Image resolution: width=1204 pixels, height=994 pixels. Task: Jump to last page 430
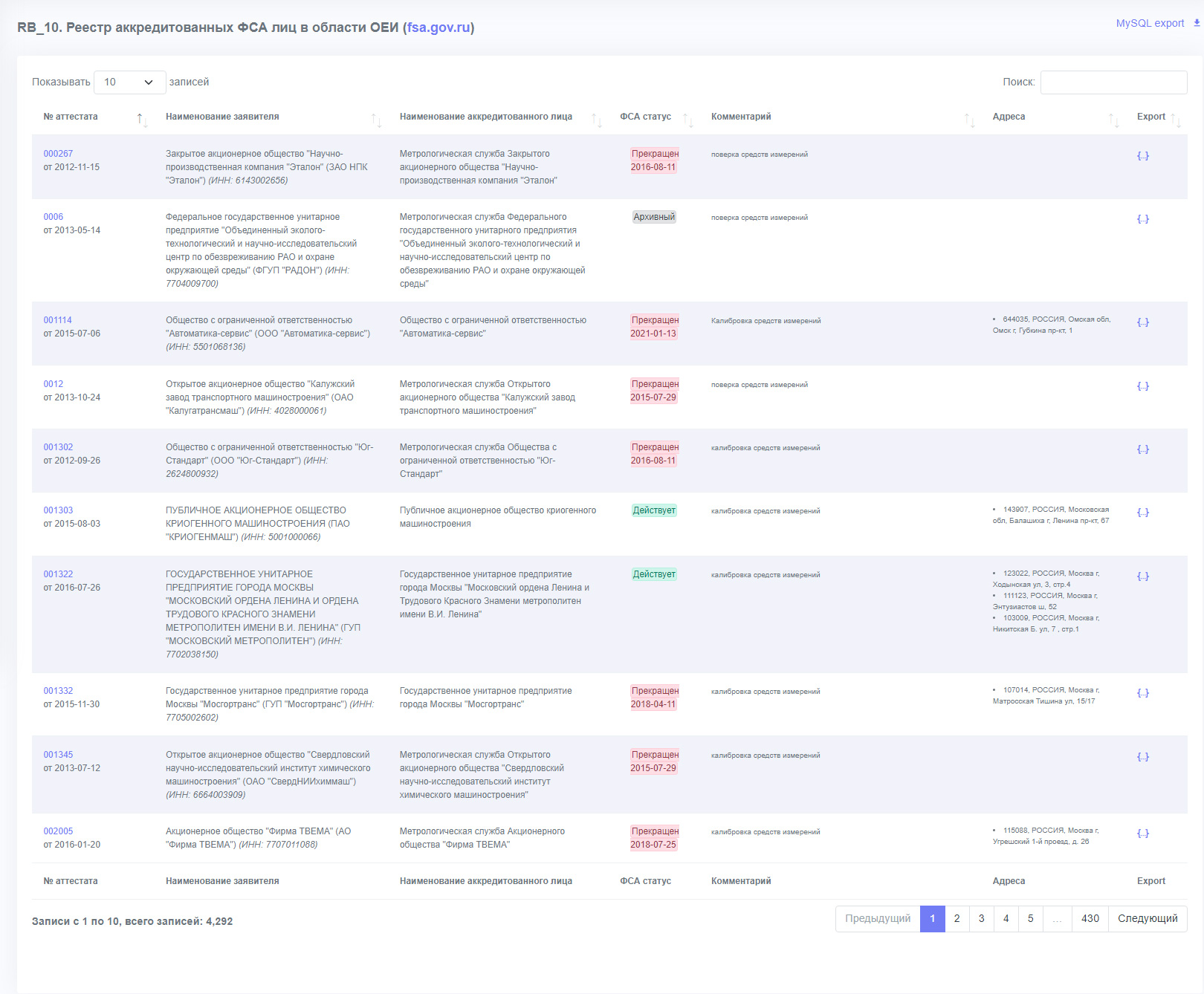pyautogui.click(x=1090, y=918)
